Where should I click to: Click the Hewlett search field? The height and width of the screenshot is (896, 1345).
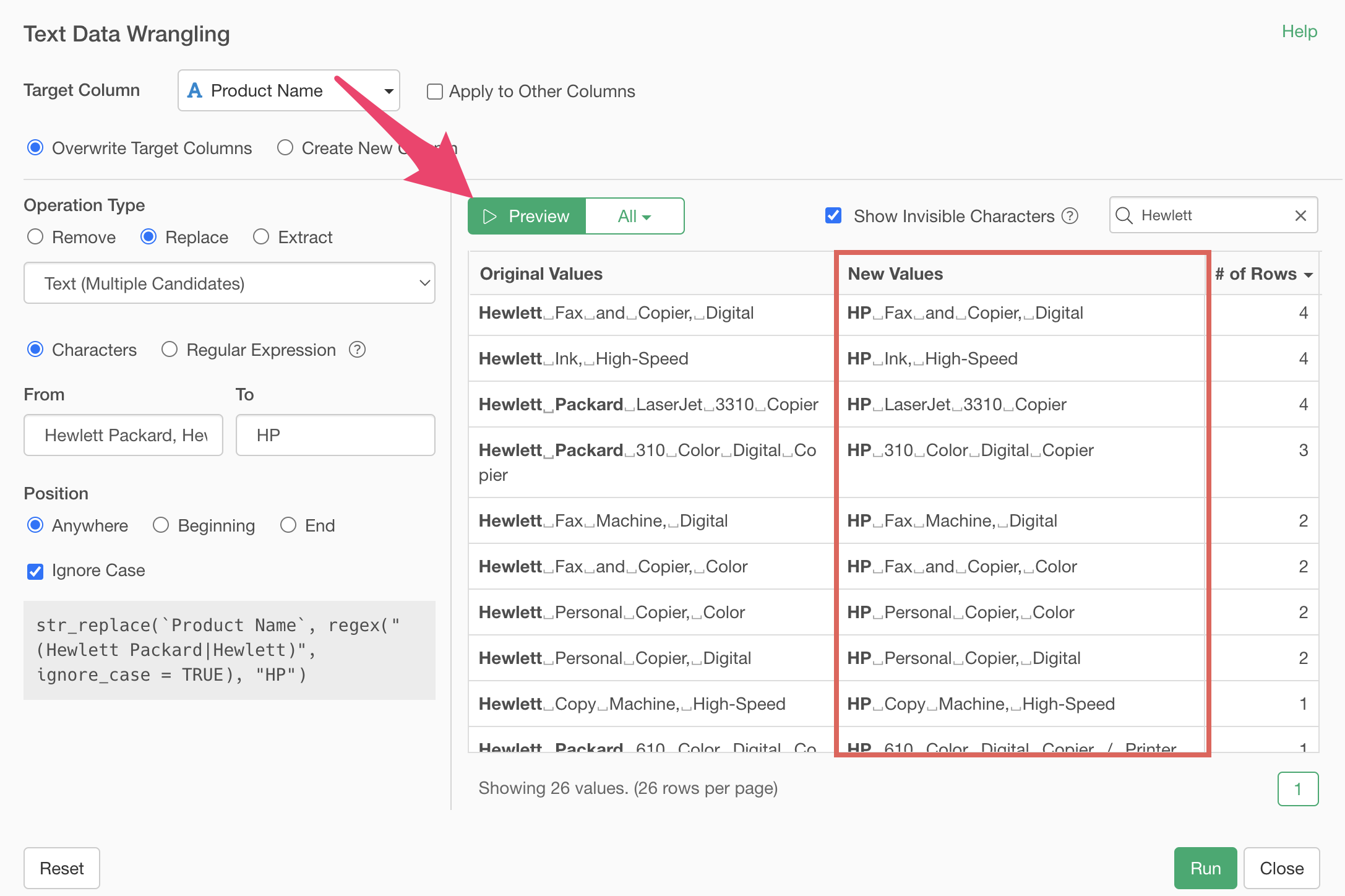(x=1213, y=215)
